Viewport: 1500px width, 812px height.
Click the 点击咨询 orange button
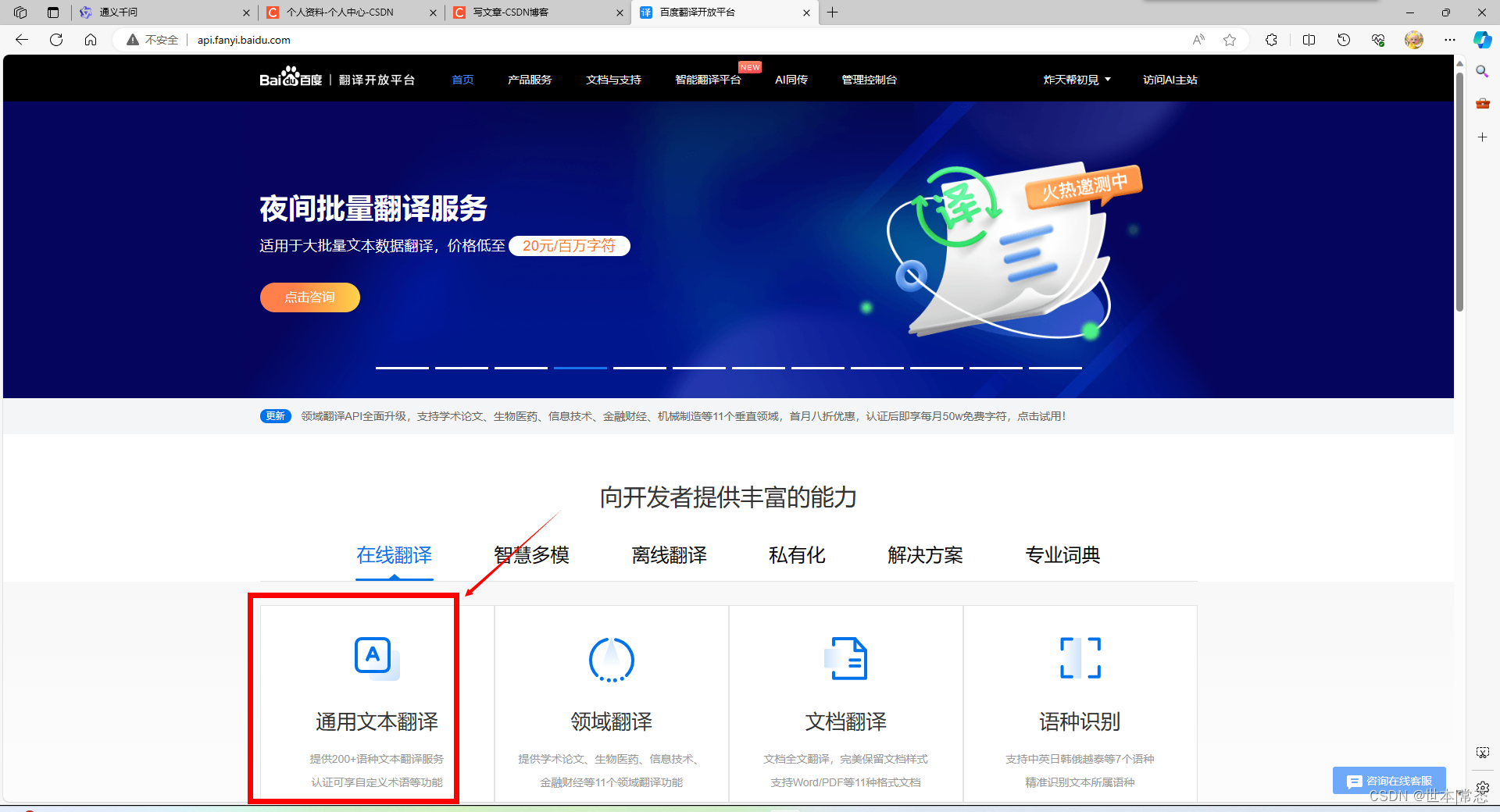click(309, 297)
